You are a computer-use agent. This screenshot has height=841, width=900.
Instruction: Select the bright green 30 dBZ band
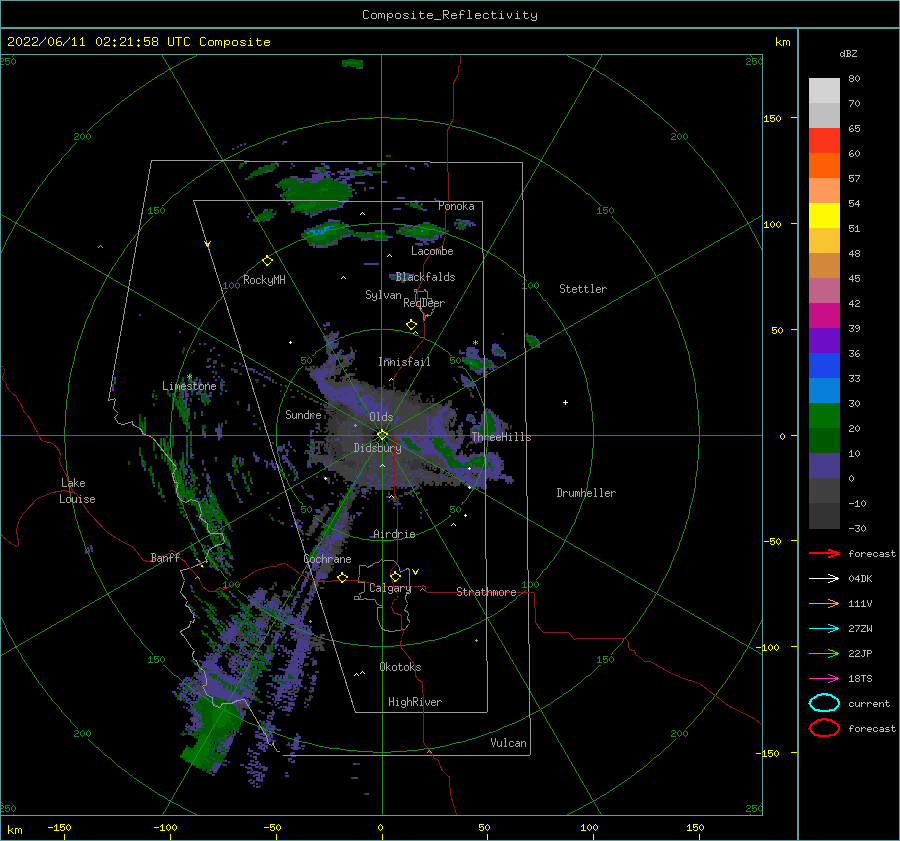824,415
